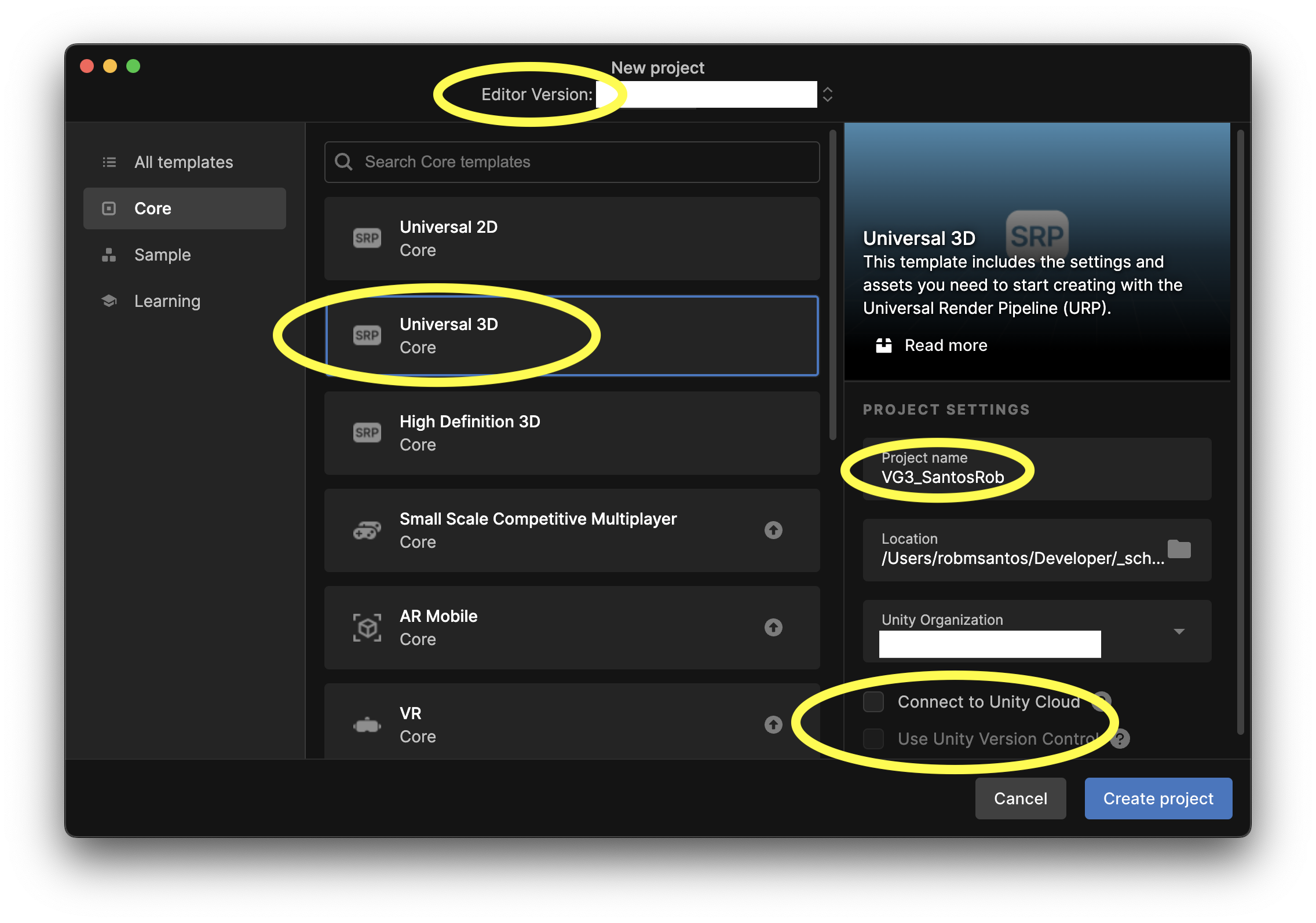Click download arrow for VR template
The image size is (1316, 923).
(x=773, y=725)
